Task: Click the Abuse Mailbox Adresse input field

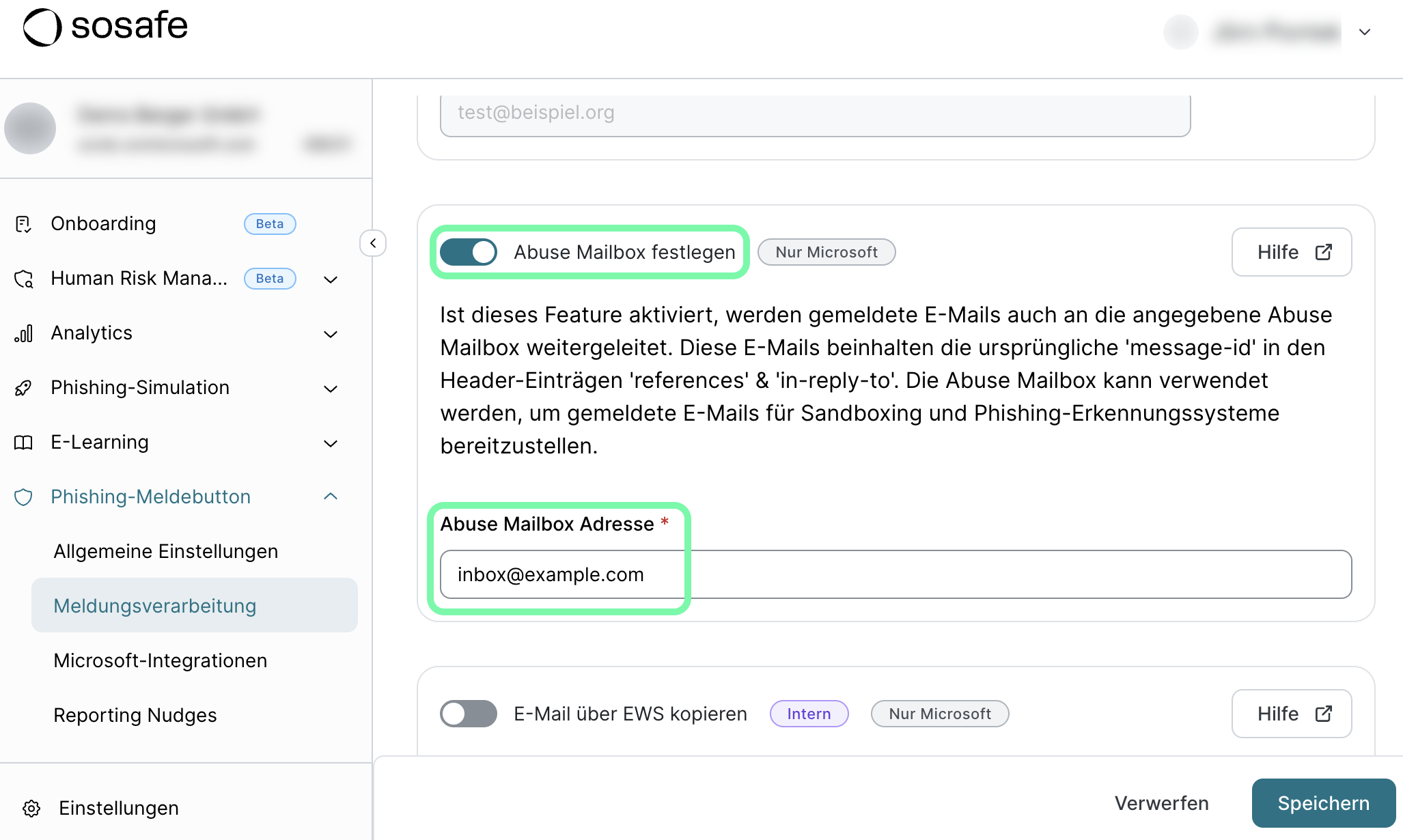Action: tap(895, 574)
